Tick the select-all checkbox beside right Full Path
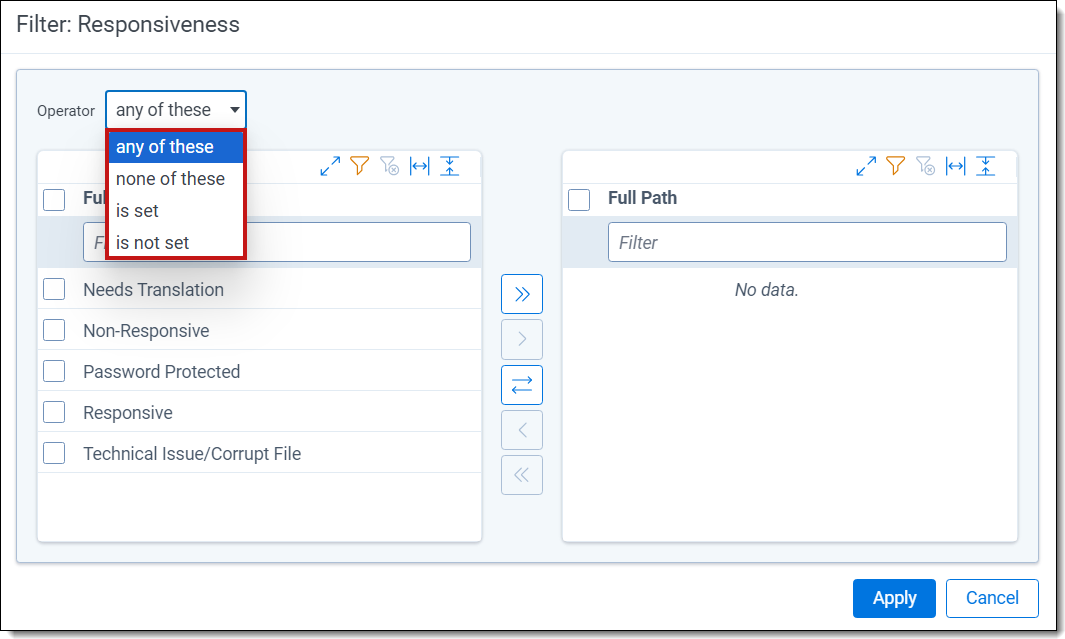This screenshot has width=1065, height=639. tap(579, 200)
